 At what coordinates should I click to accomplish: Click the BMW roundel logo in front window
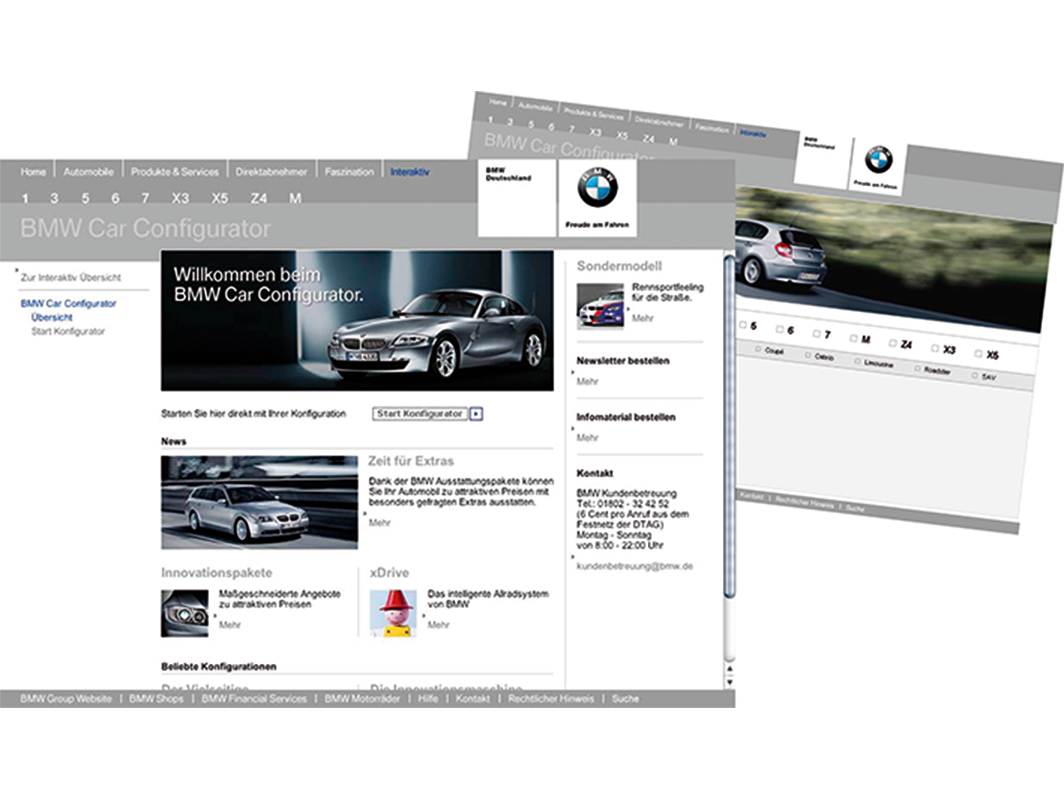597,187
